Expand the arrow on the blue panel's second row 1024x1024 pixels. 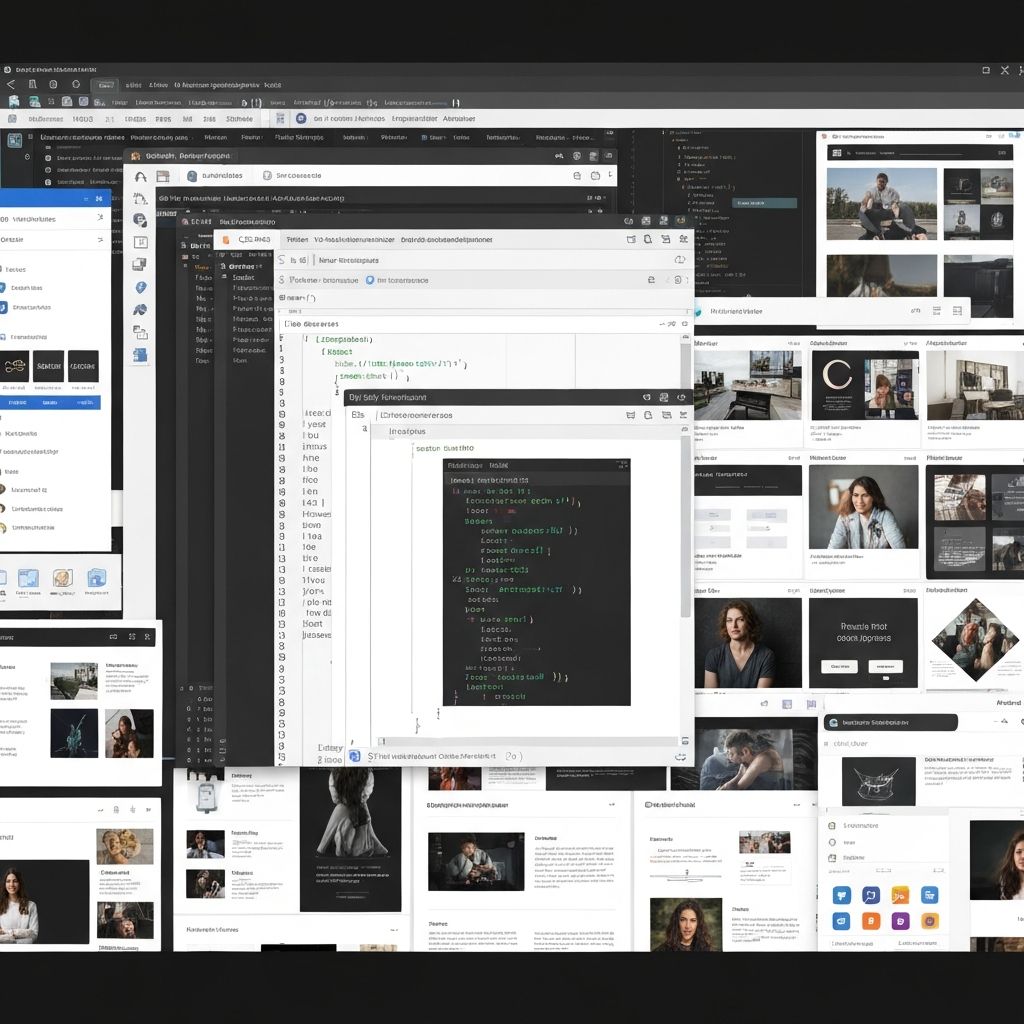(99, 240)
